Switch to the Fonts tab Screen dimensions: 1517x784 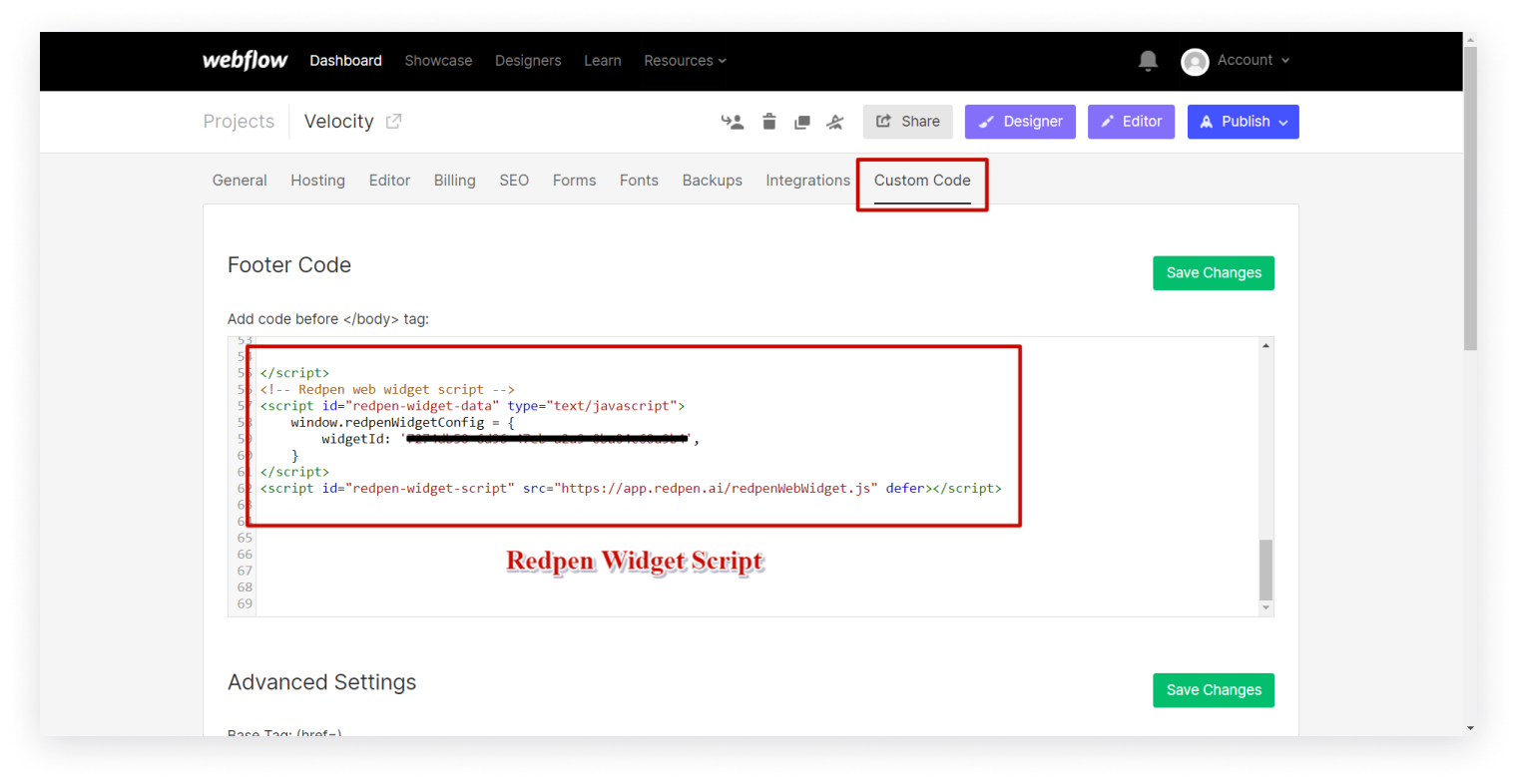pyautogui.click(x=639, y=181)
